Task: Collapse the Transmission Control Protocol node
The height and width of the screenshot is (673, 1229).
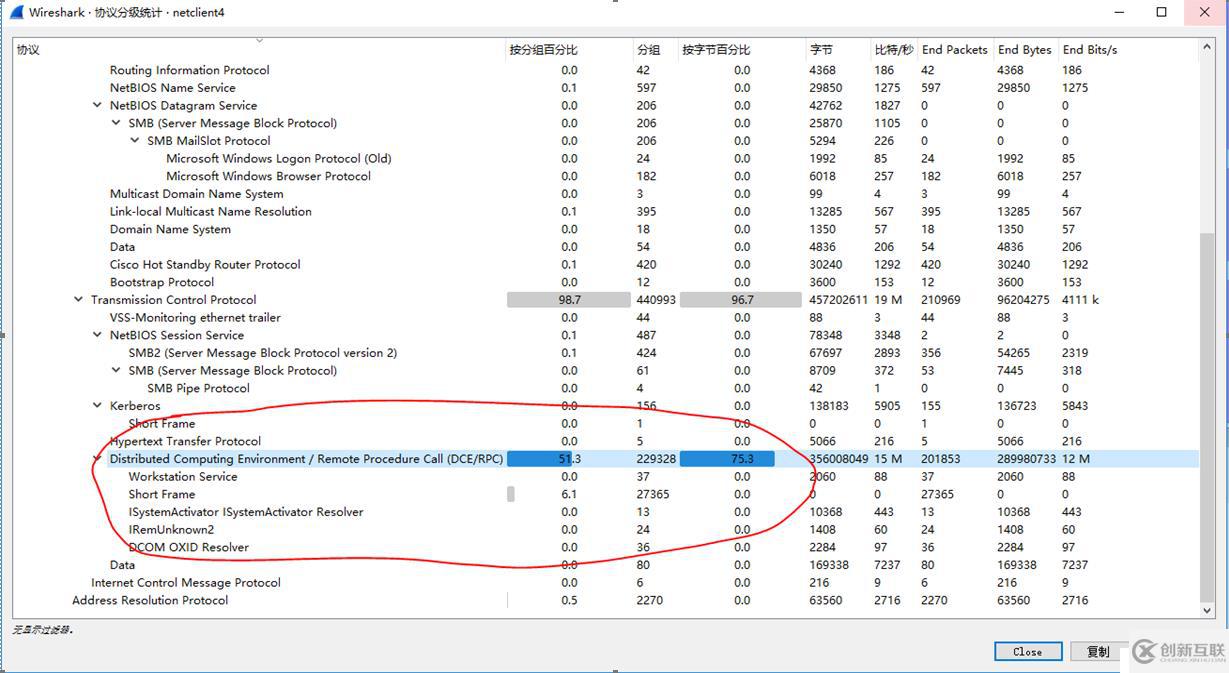Action: coord(78,300)
